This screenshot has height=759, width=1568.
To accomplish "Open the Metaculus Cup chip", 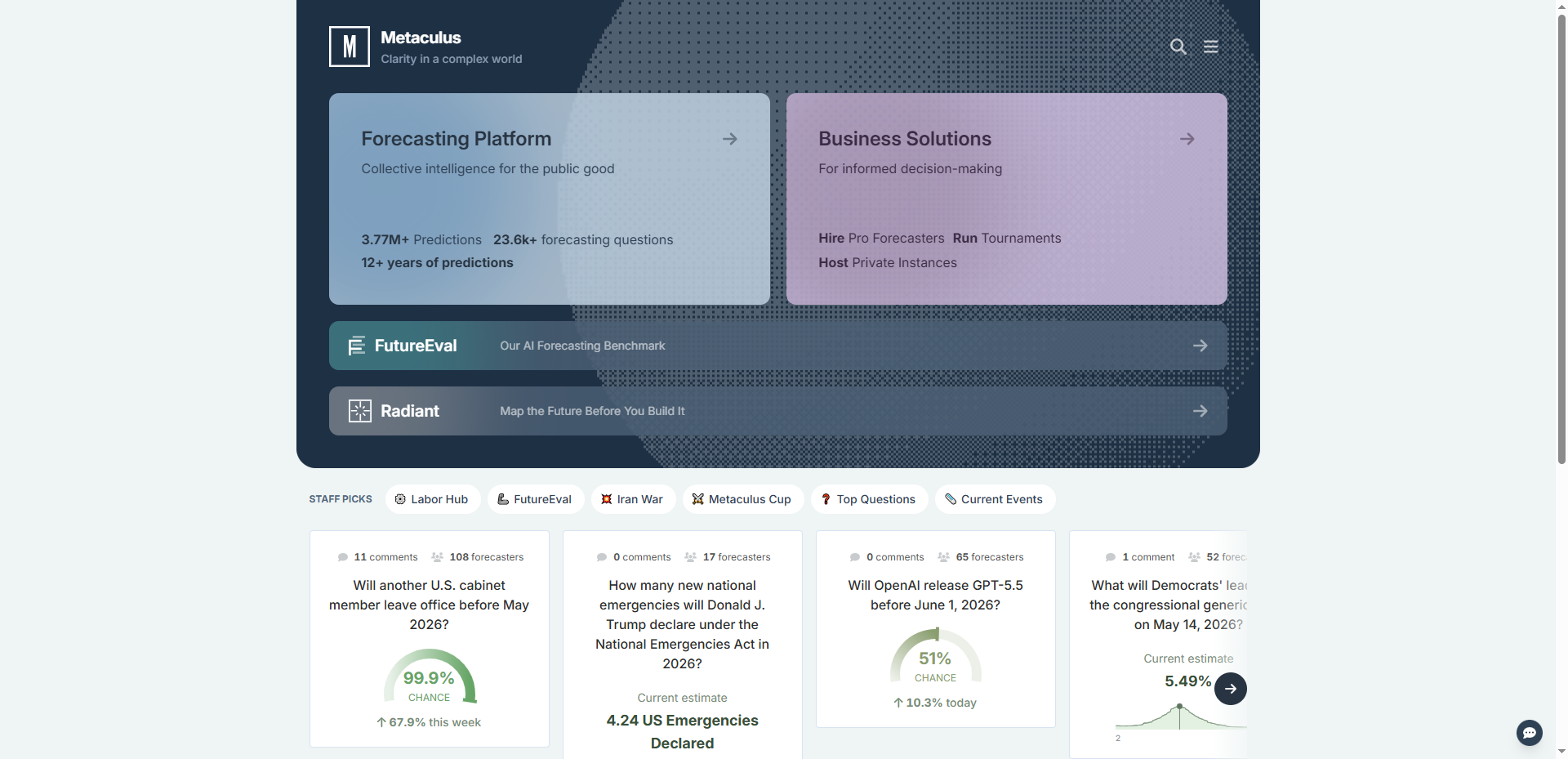I will coord(742,499).
